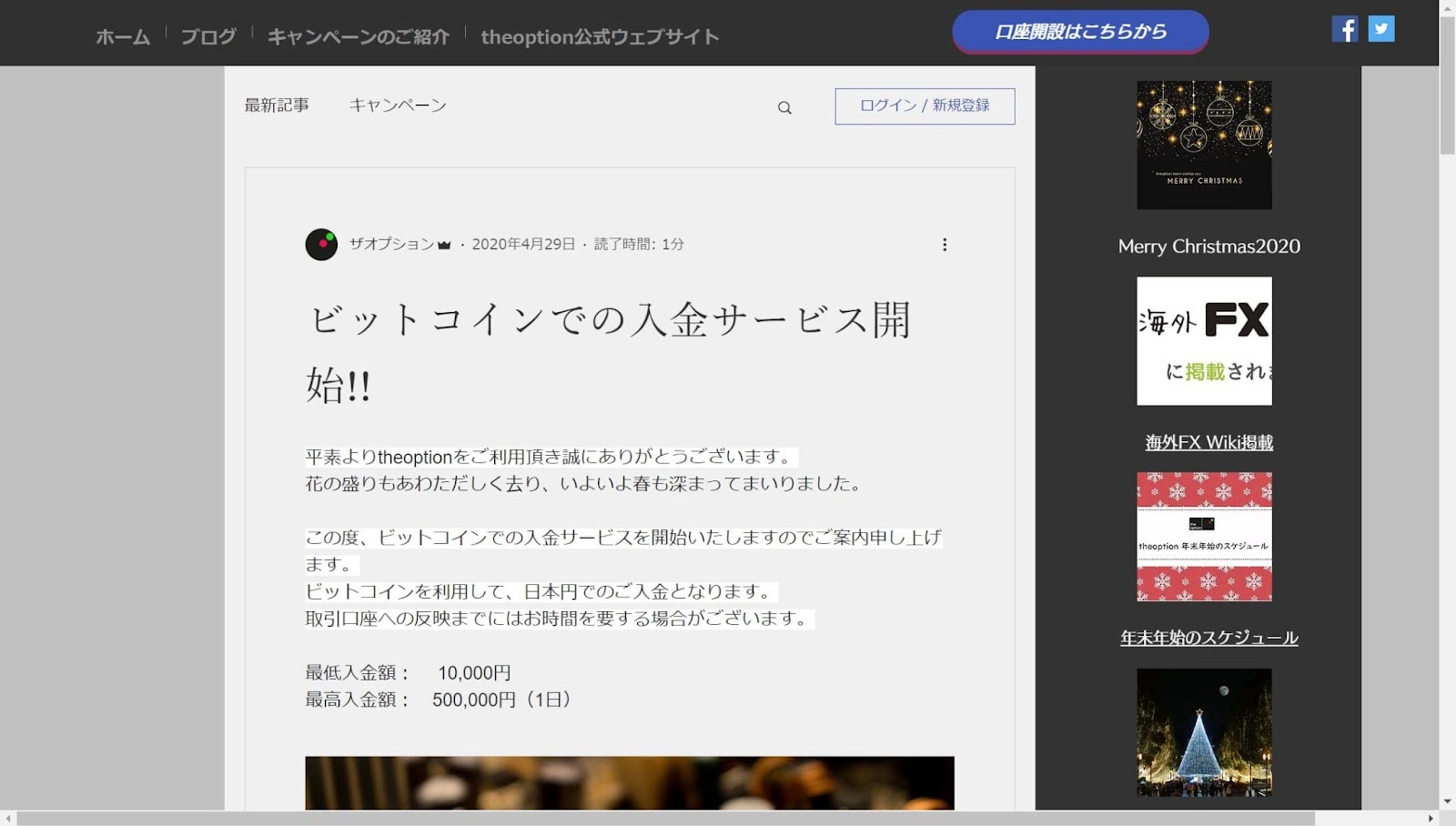
Task: Click the horizontal scrollbar right arrow
Action: [1431, 819]
